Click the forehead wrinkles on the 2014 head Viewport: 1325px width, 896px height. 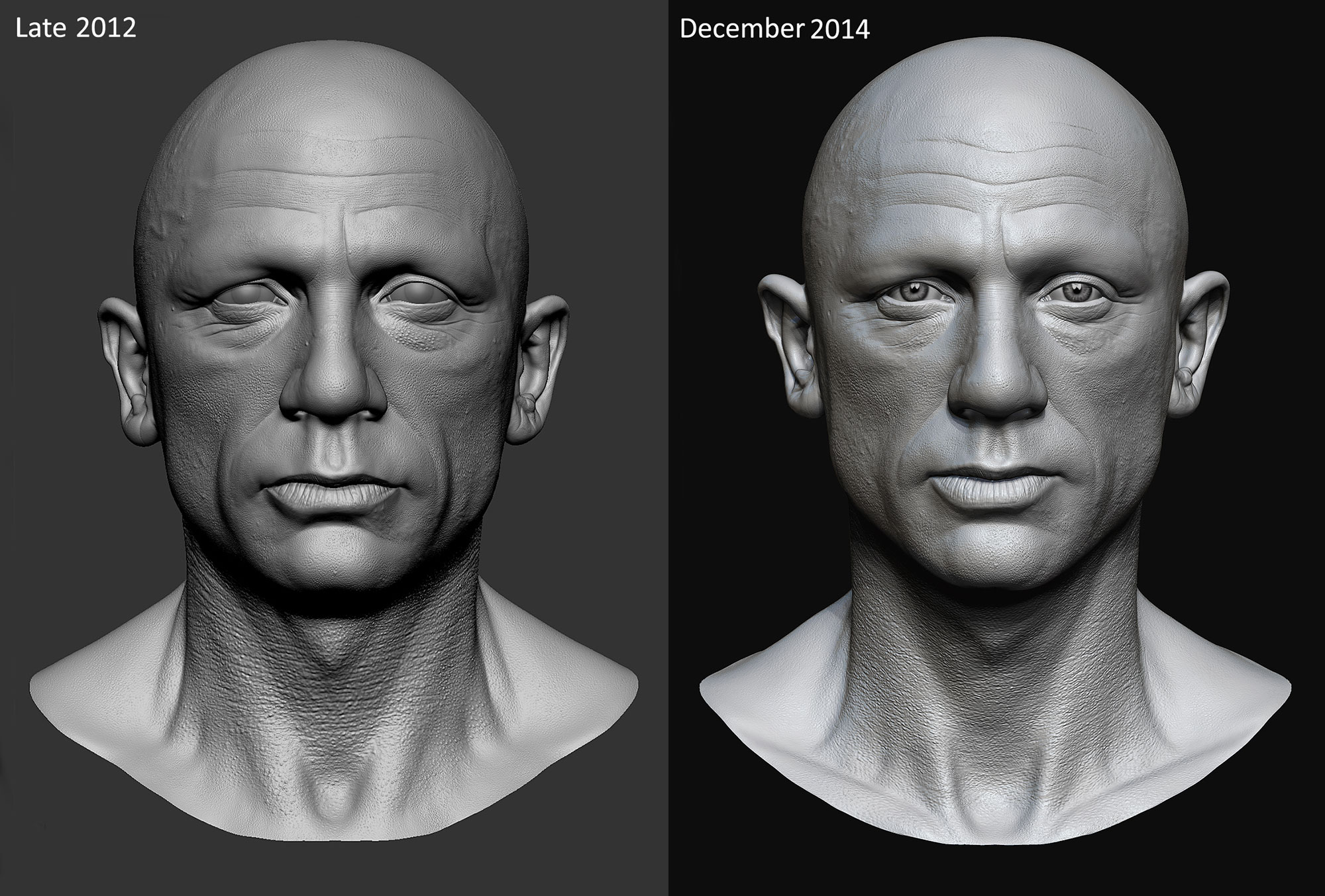tap(994, 166)
